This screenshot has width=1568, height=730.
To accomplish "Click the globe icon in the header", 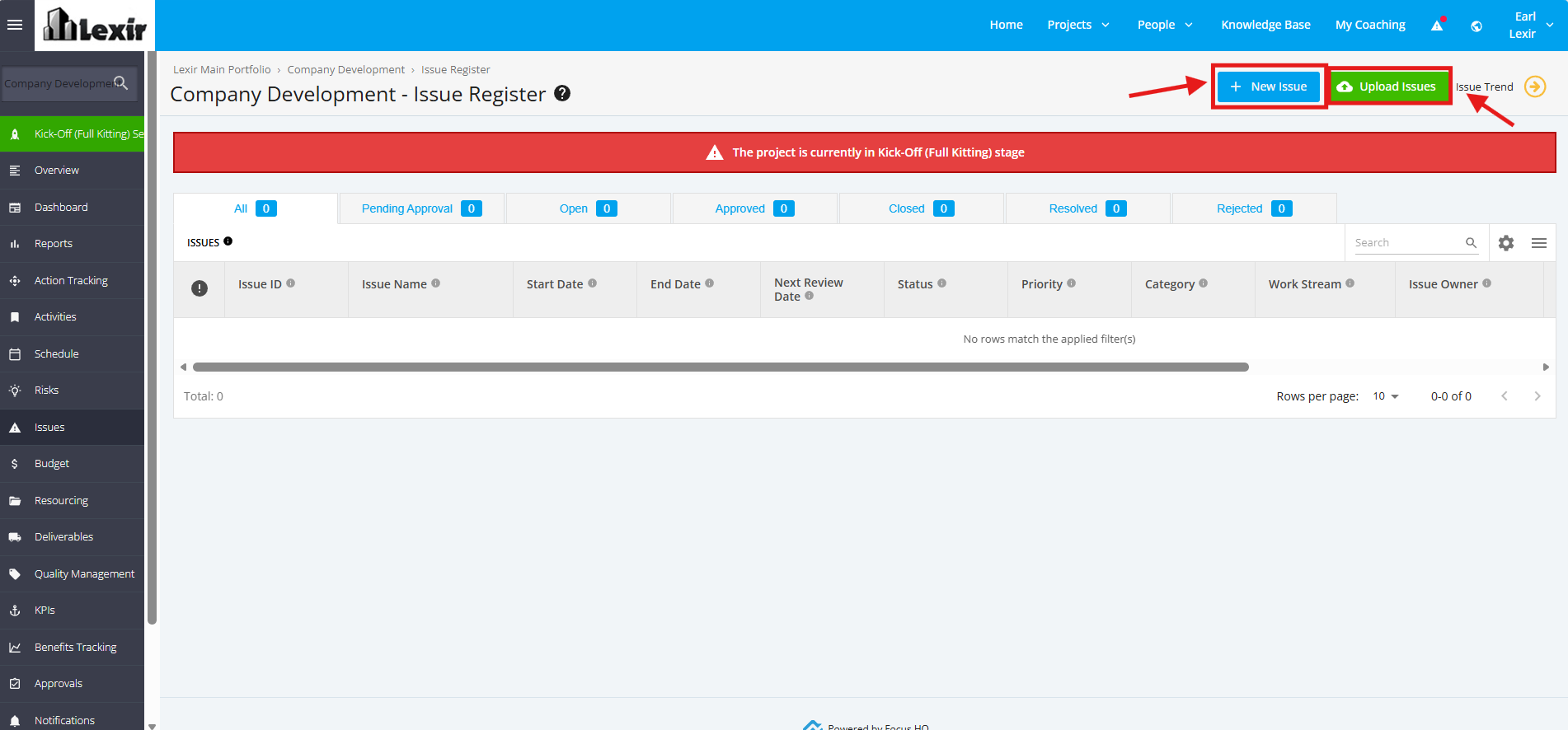I will 1476,26.
